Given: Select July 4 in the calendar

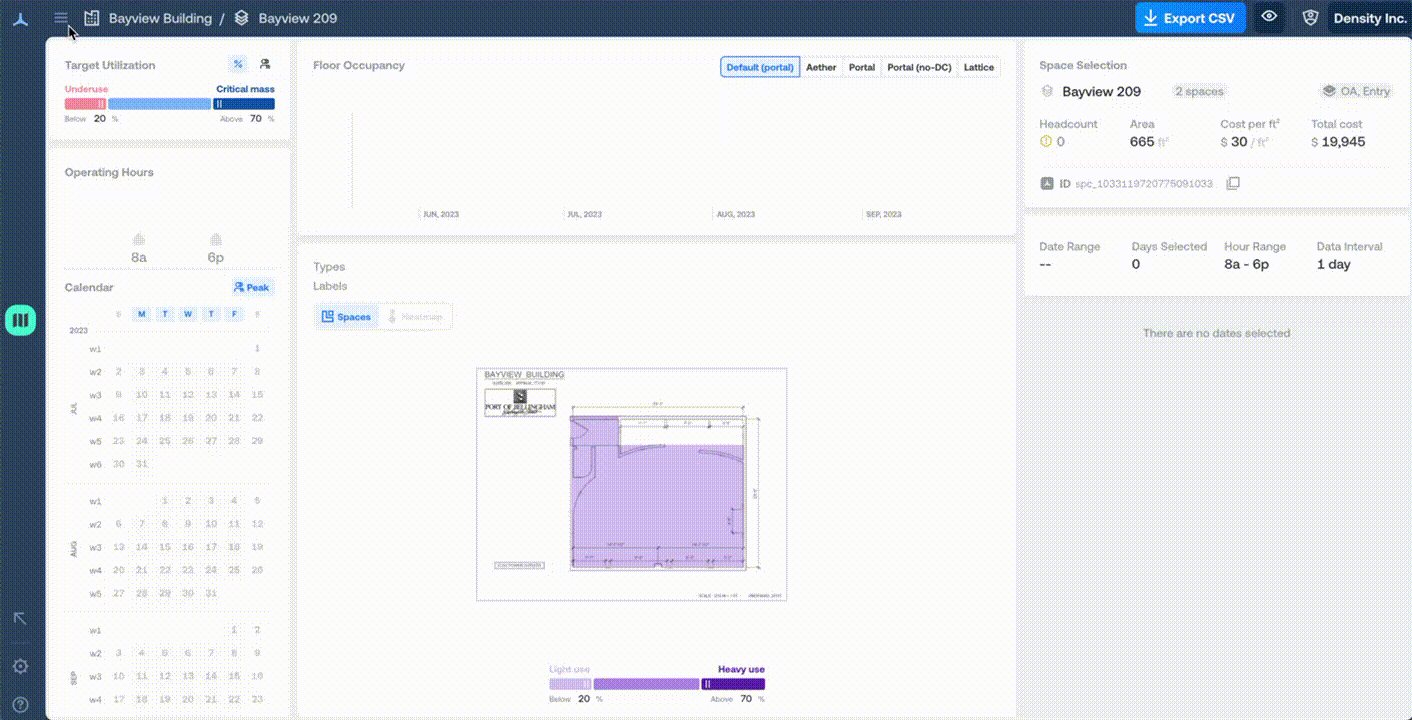Looking at the screenshot, I should 165,371.
